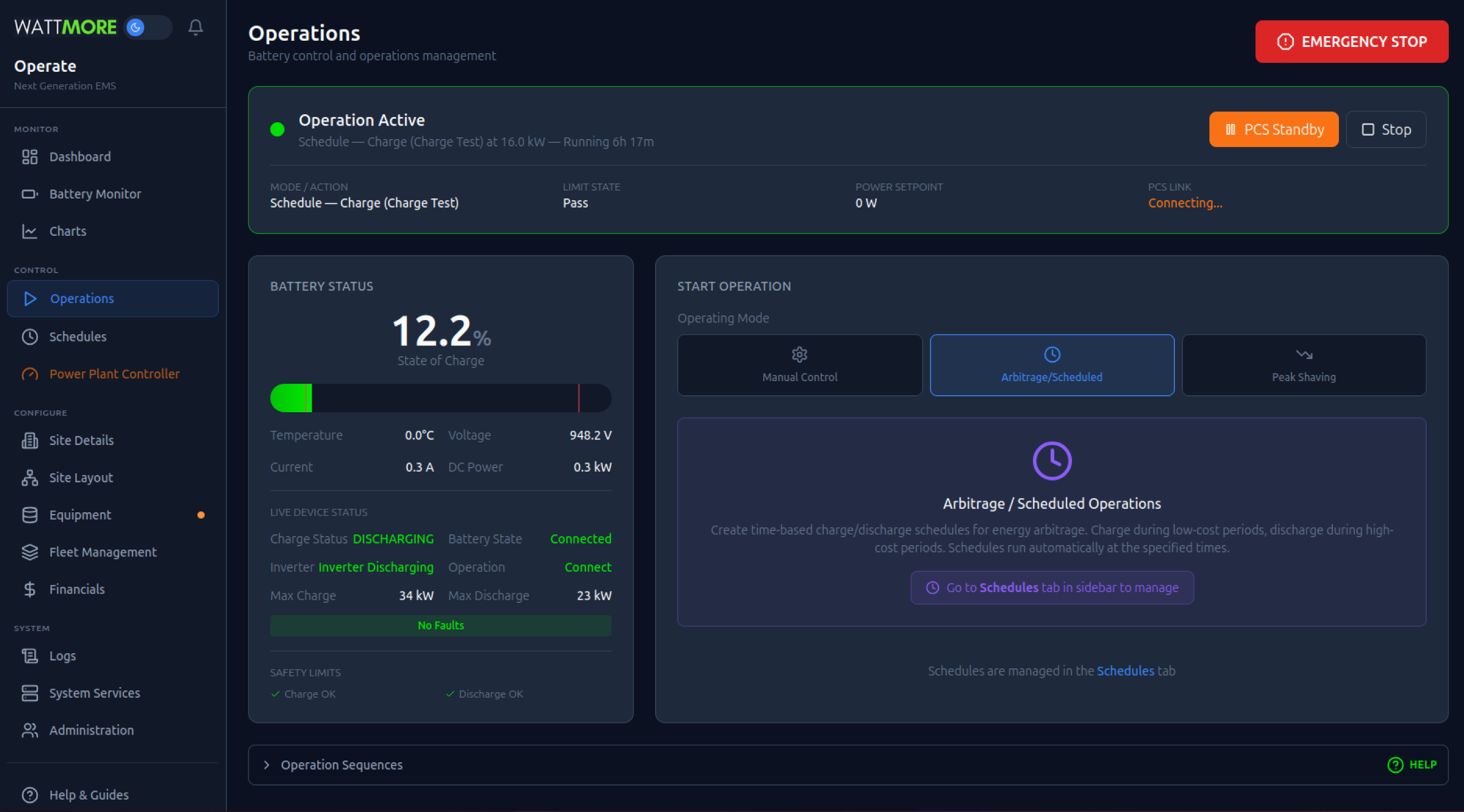Open Dashboard from the sidebar
Image resolution: width=1464 pixels, height=812 pixels.
pos(80,157)
